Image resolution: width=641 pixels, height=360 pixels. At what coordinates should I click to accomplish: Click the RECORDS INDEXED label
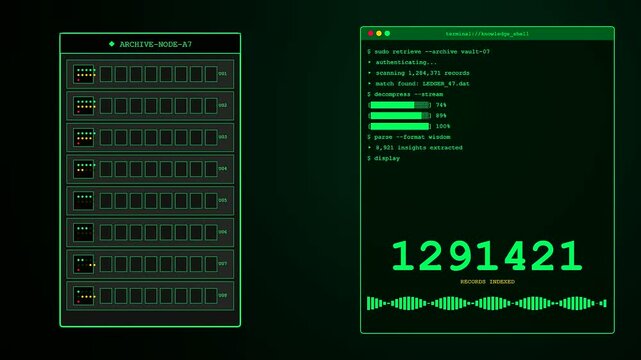coord(487,282)
